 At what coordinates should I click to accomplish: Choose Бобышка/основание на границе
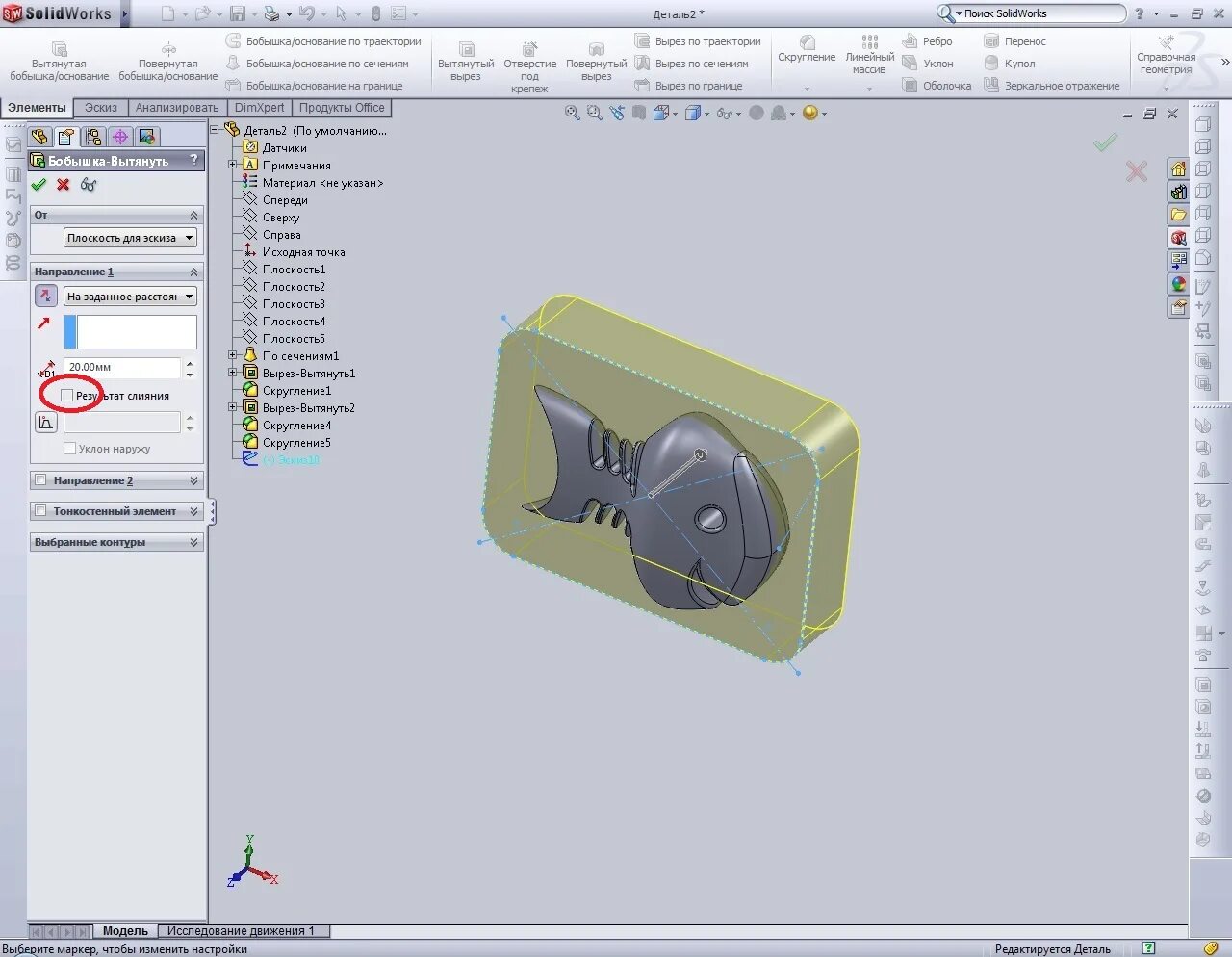click(x=314, y=86)
